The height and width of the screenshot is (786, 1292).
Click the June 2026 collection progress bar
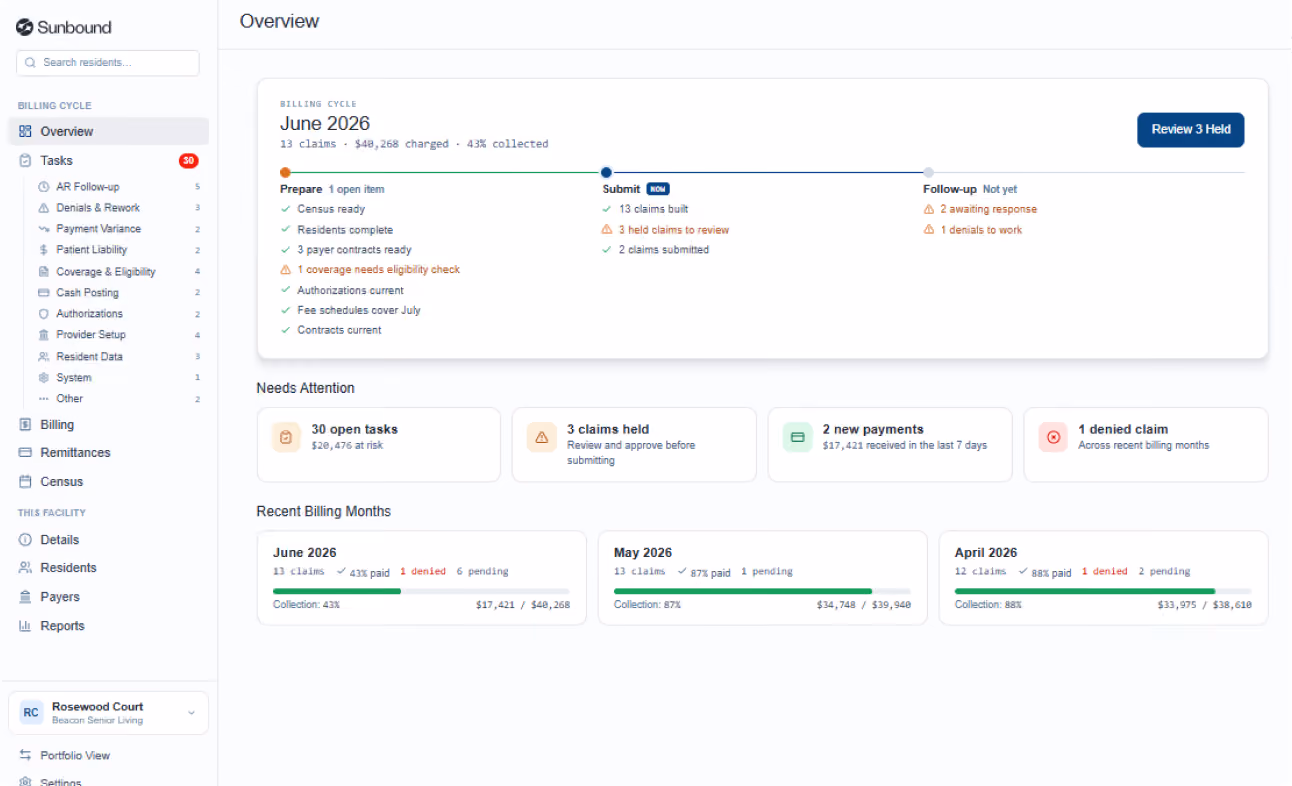(421, 591)
